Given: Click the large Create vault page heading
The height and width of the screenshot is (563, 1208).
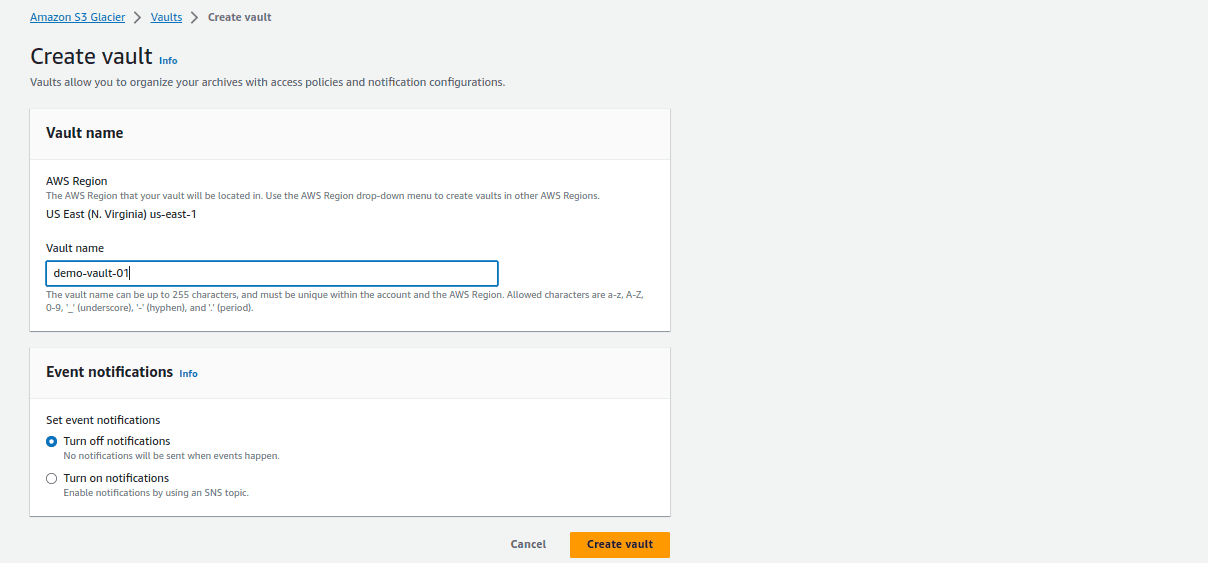Looking at the screenshot, I should pos(91,56).
